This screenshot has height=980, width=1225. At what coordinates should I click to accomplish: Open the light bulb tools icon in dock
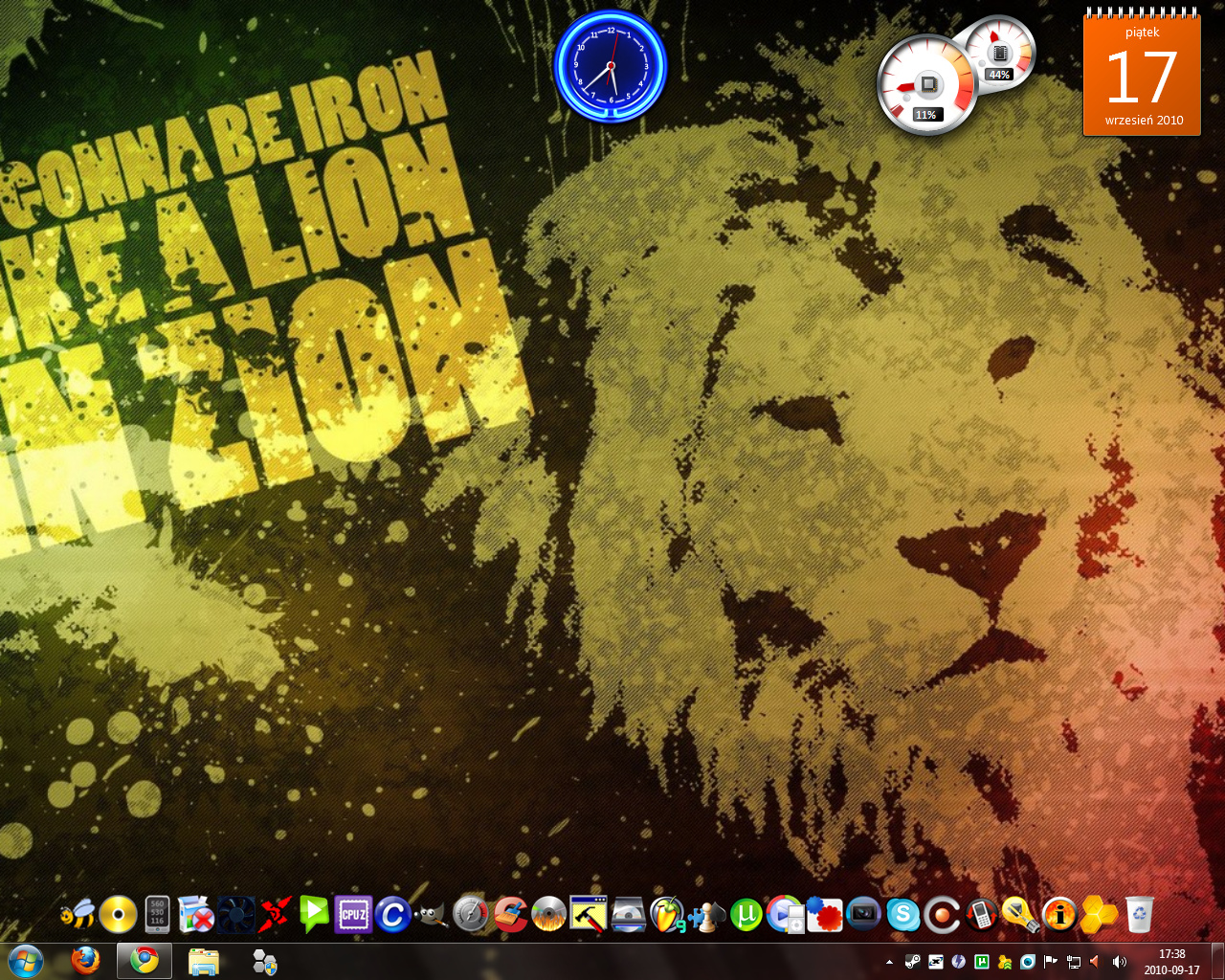(x=1020, y=915)
